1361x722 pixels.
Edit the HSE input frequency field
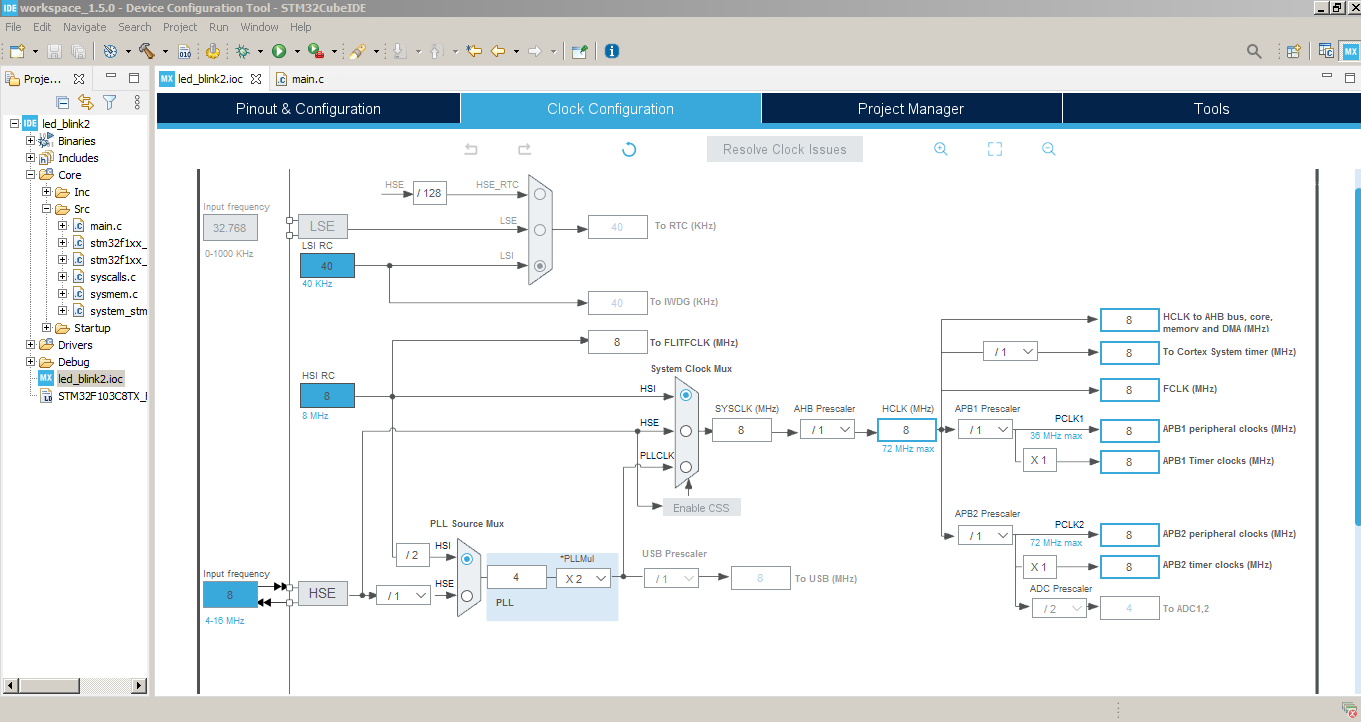(x=230, y=593)
